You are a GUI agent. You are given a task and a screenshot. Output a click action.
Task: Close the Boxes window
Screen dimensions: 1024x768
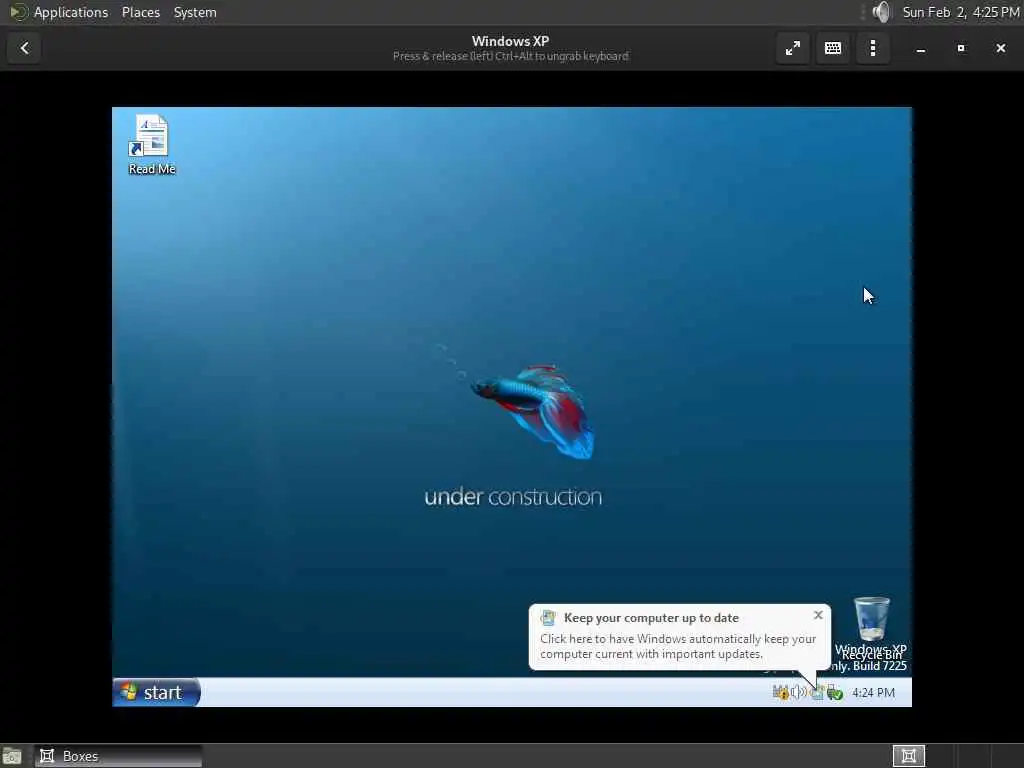(1000, 48)
